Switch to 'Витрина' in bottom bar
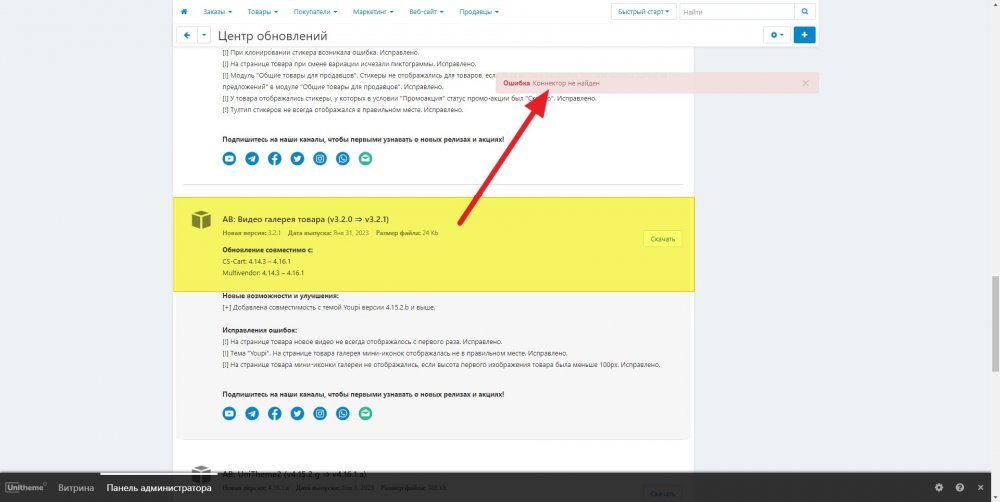The image size is (1000, 502). click(x=76, y=488)
